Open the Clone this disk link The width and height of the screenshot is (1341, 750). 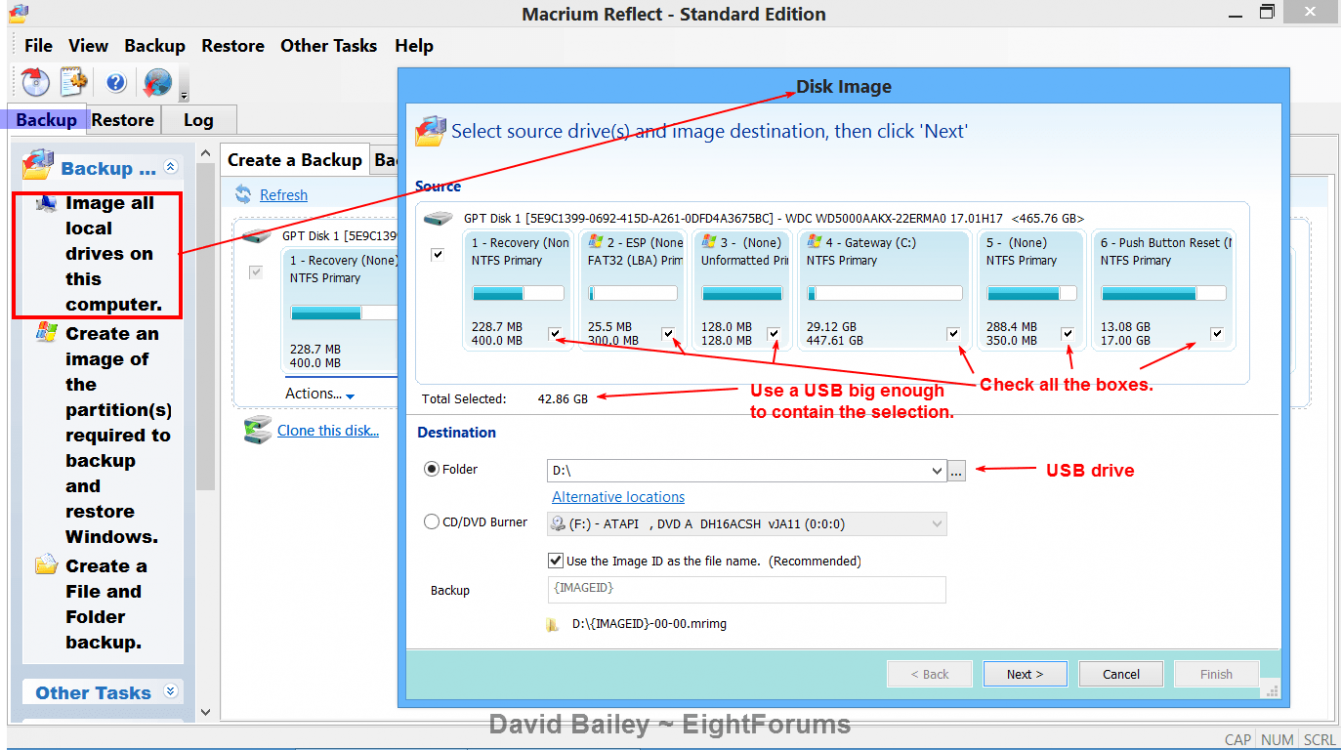point(328,431)
